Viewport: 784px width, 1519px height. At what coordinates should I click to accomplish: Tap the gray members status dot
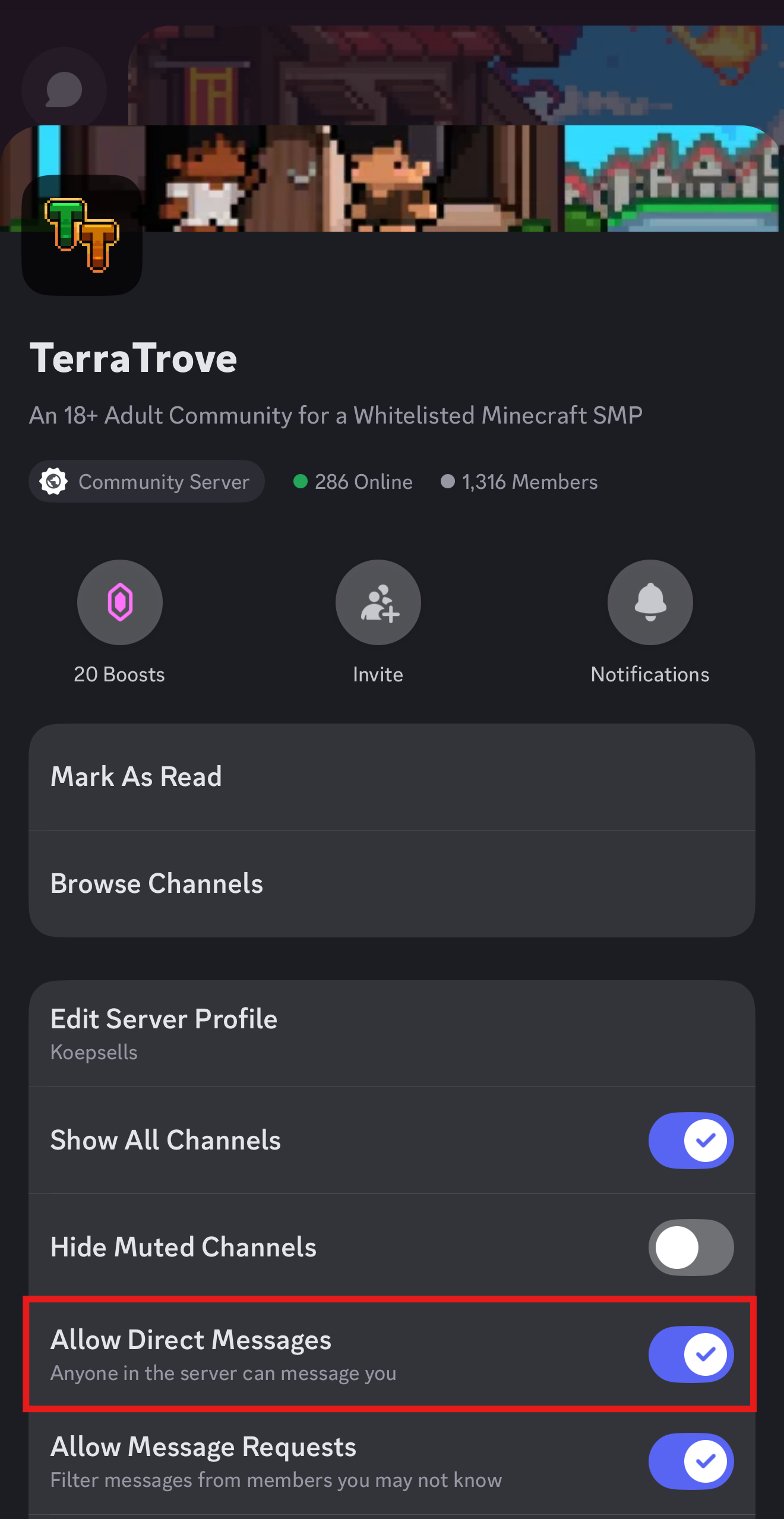coord(448,481)
